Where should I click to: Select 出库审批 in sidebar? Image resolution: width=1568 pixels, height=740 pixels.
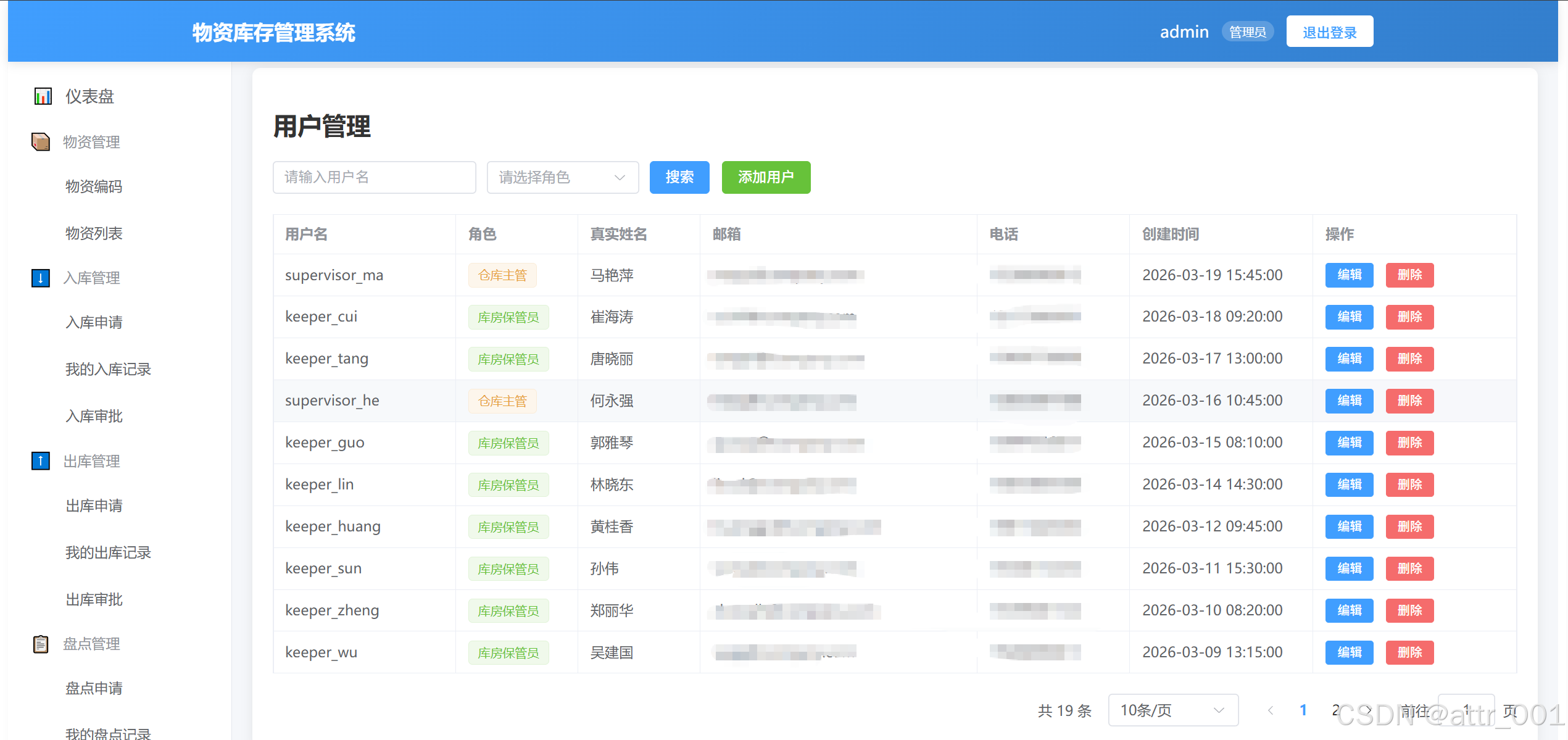(x=94, y=599)
